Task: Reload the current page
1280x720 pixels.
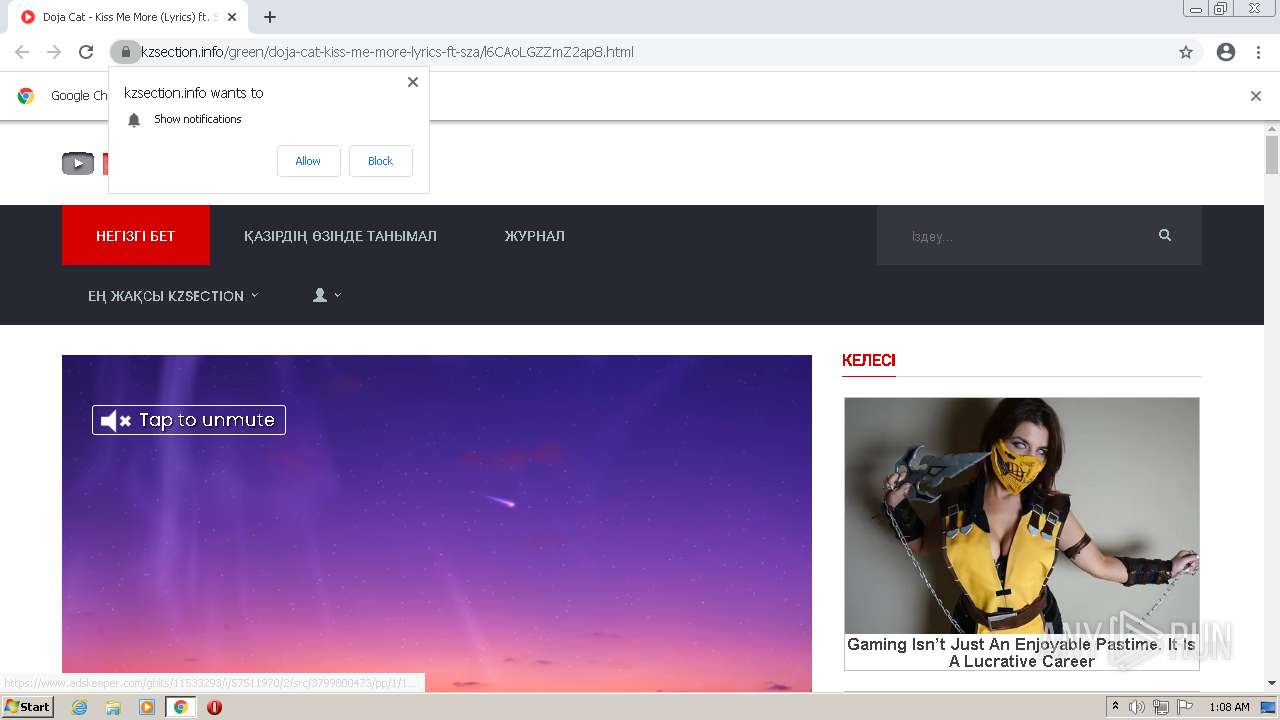Action: (x=86, y=52)
